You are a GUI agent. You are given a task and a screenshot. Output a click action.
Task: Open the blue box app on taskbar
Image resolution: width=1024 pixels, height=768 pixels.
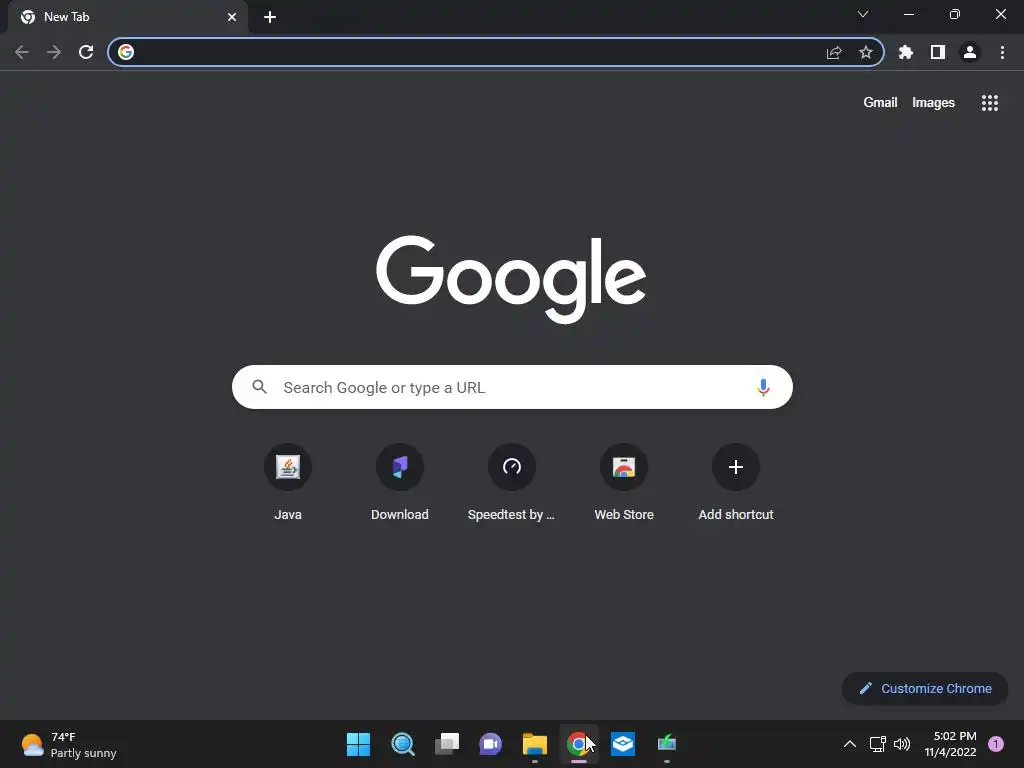[623, 744]
